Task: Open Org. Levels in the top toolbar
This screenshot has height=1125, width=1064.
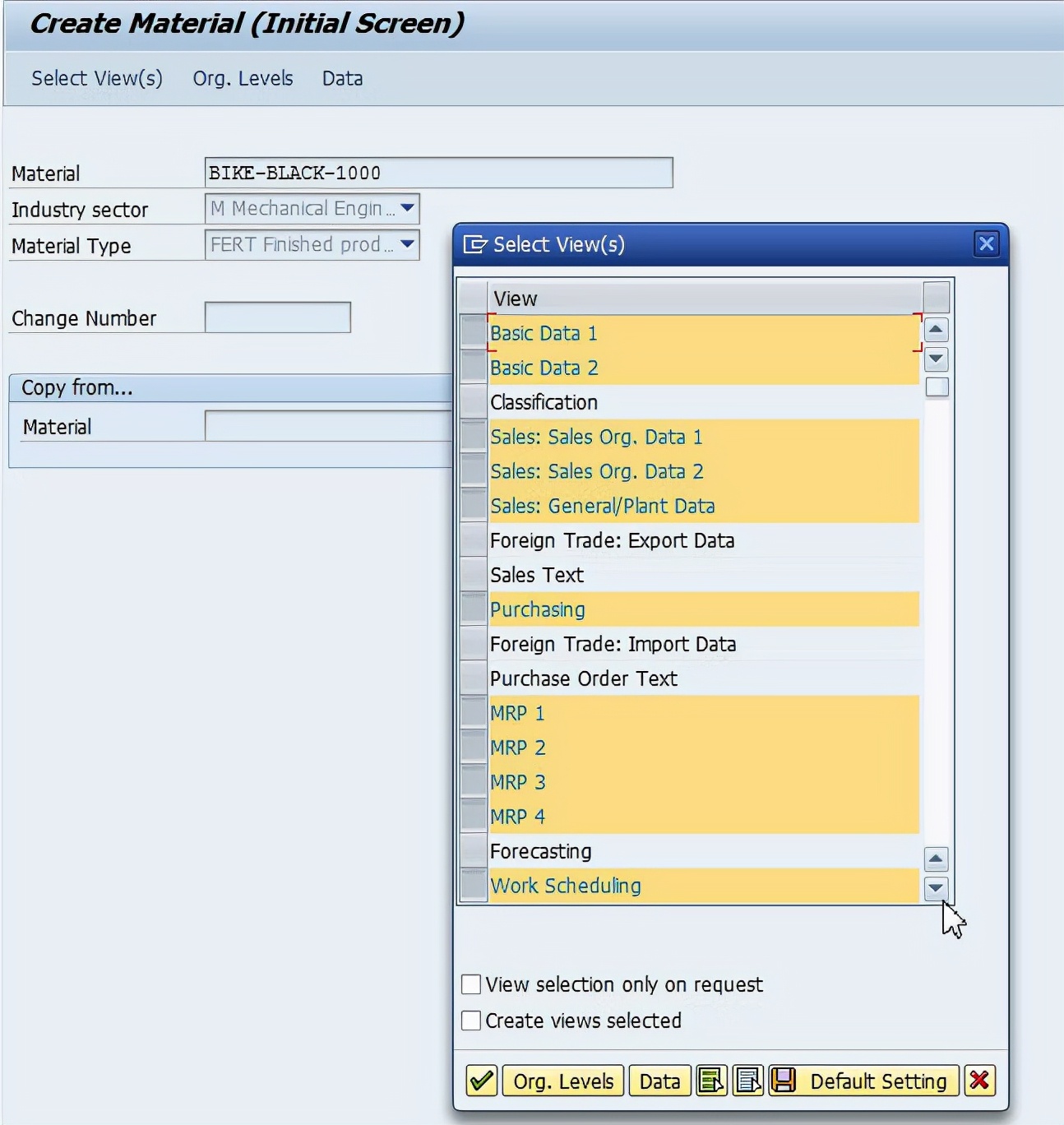Action: 243,78
